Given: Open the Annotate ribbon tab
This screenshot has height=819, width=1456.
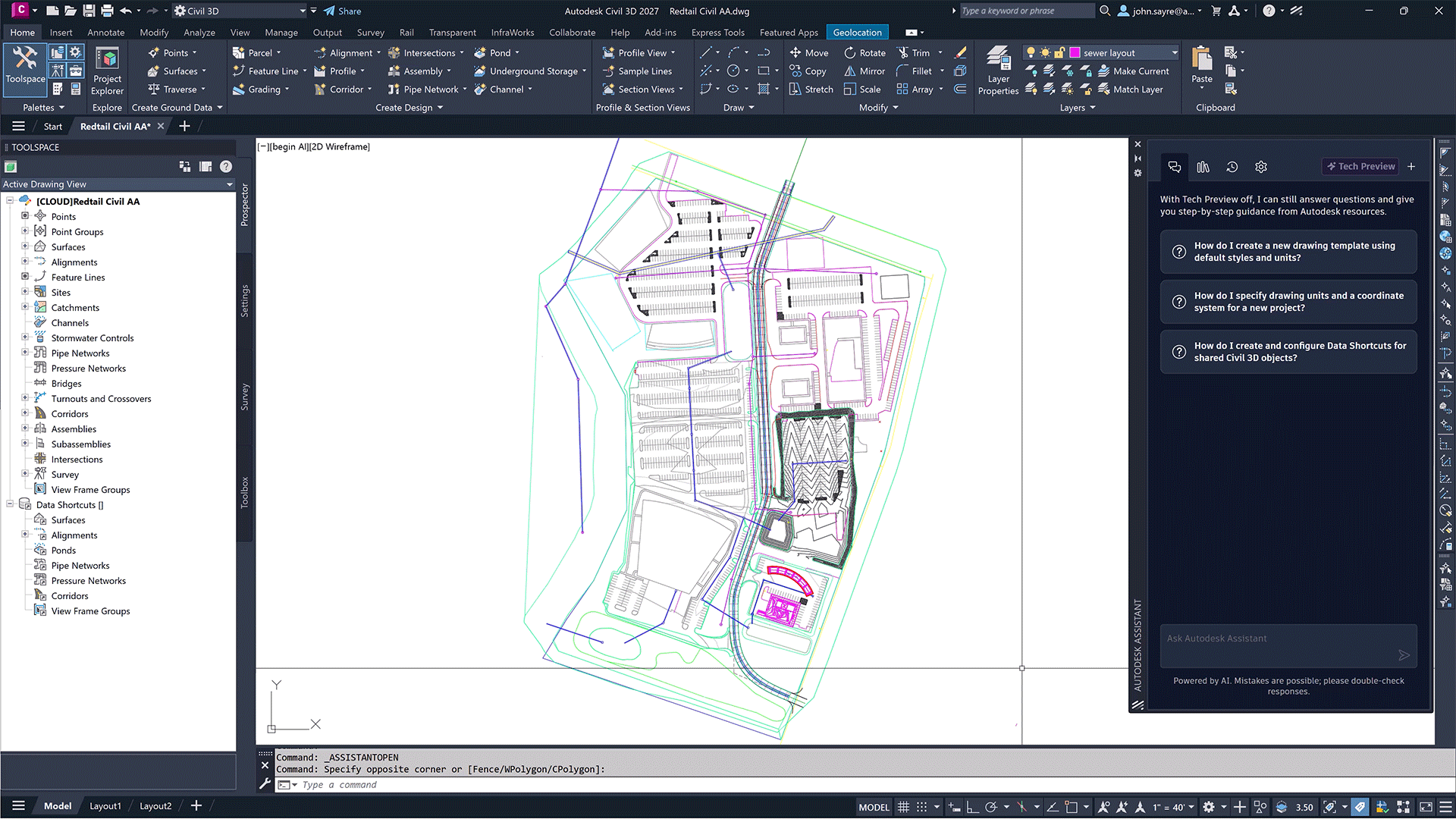Looking at the screenshot, I should pos(105,33).
